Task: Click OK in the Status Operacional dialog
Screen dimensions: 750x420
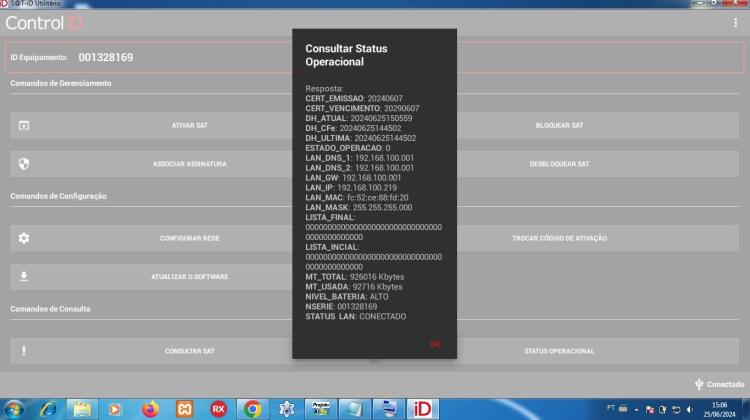Action: (435, 344)
